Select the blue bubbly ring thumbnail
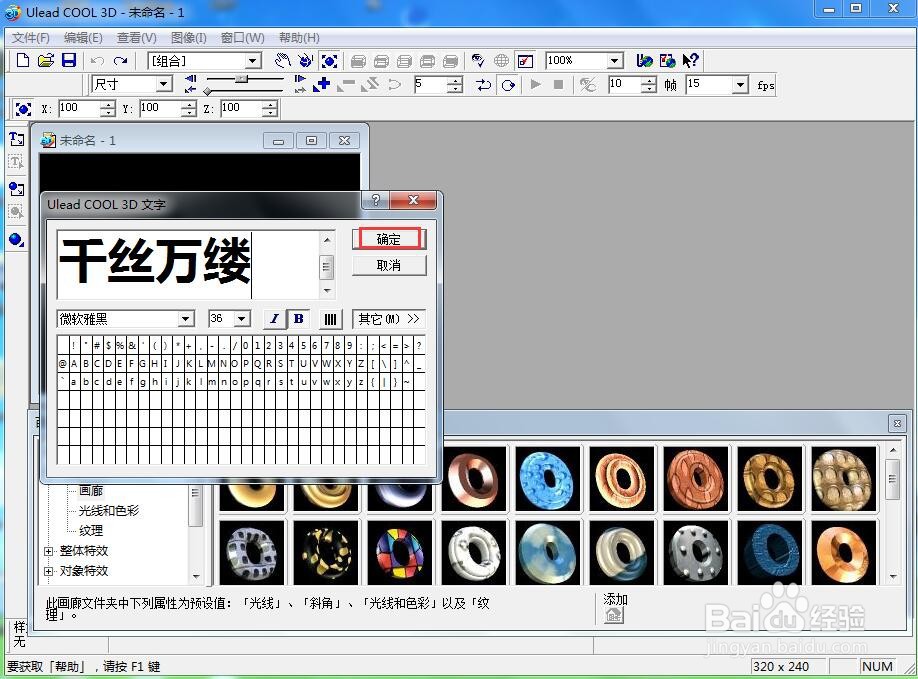Screen dimensions: 918x679 [x=548, y=479]
